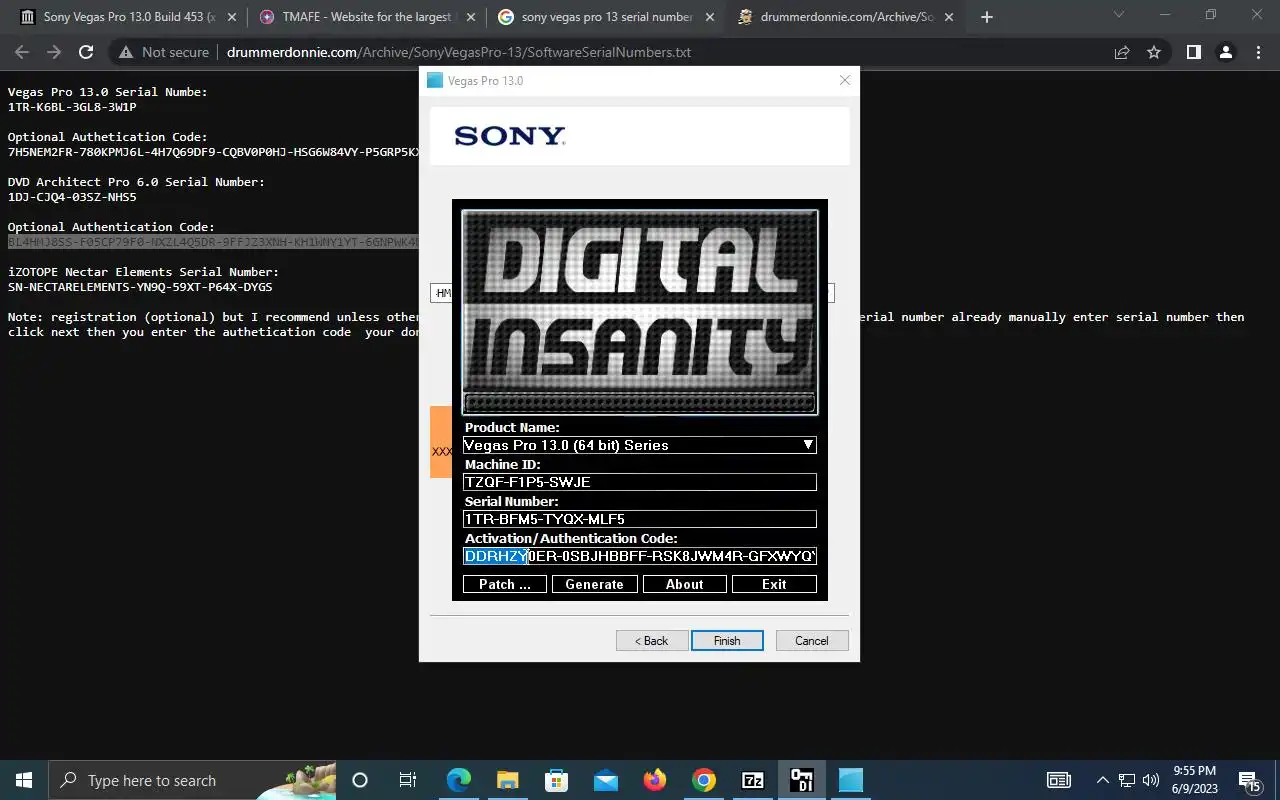Open the touch keyboard tray icon
Screen dimensions: 1280x800
click(1059, 780)
